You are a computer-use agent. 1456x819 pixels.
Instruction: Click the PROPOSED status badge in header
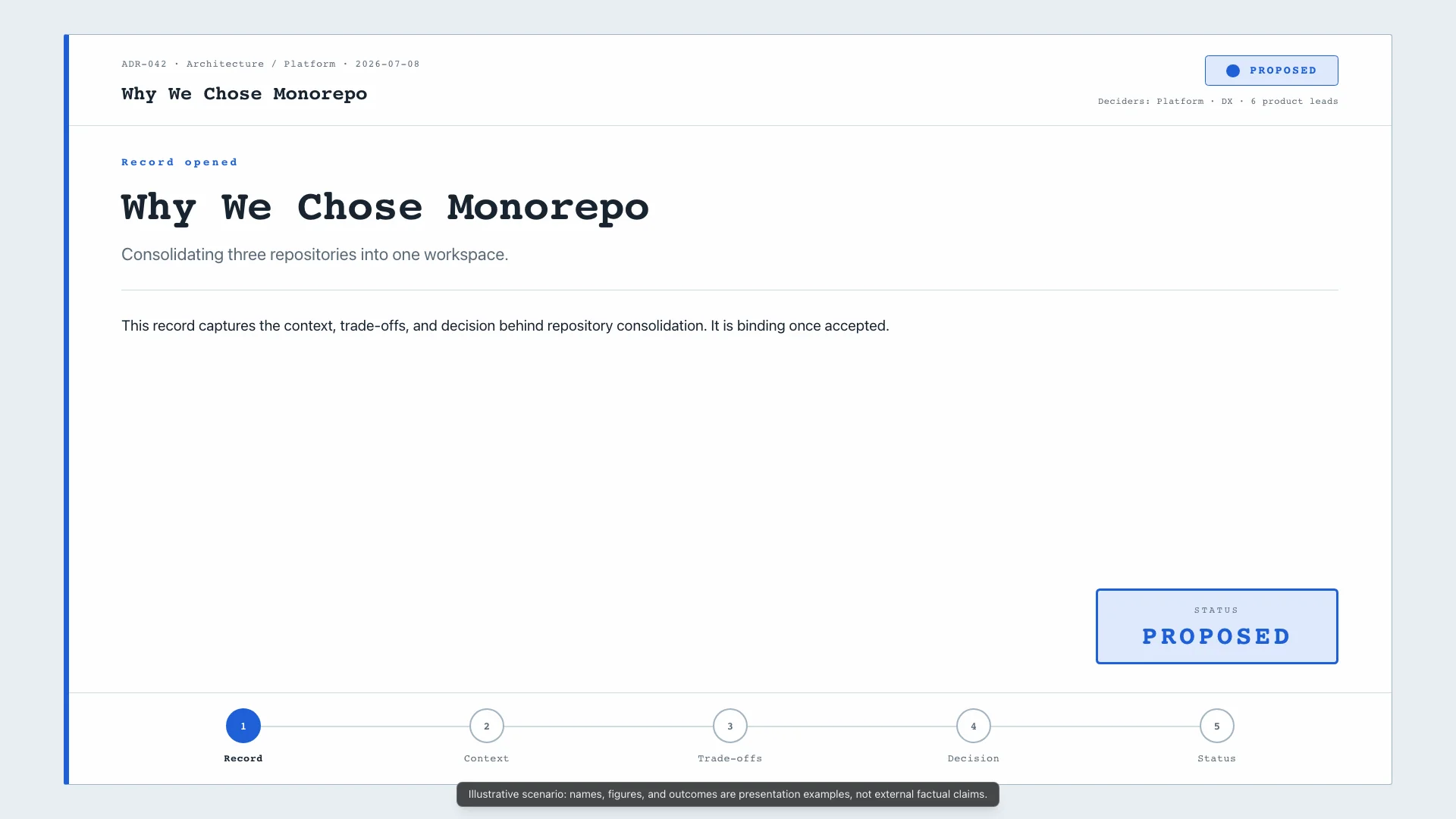coord(1272,71)
